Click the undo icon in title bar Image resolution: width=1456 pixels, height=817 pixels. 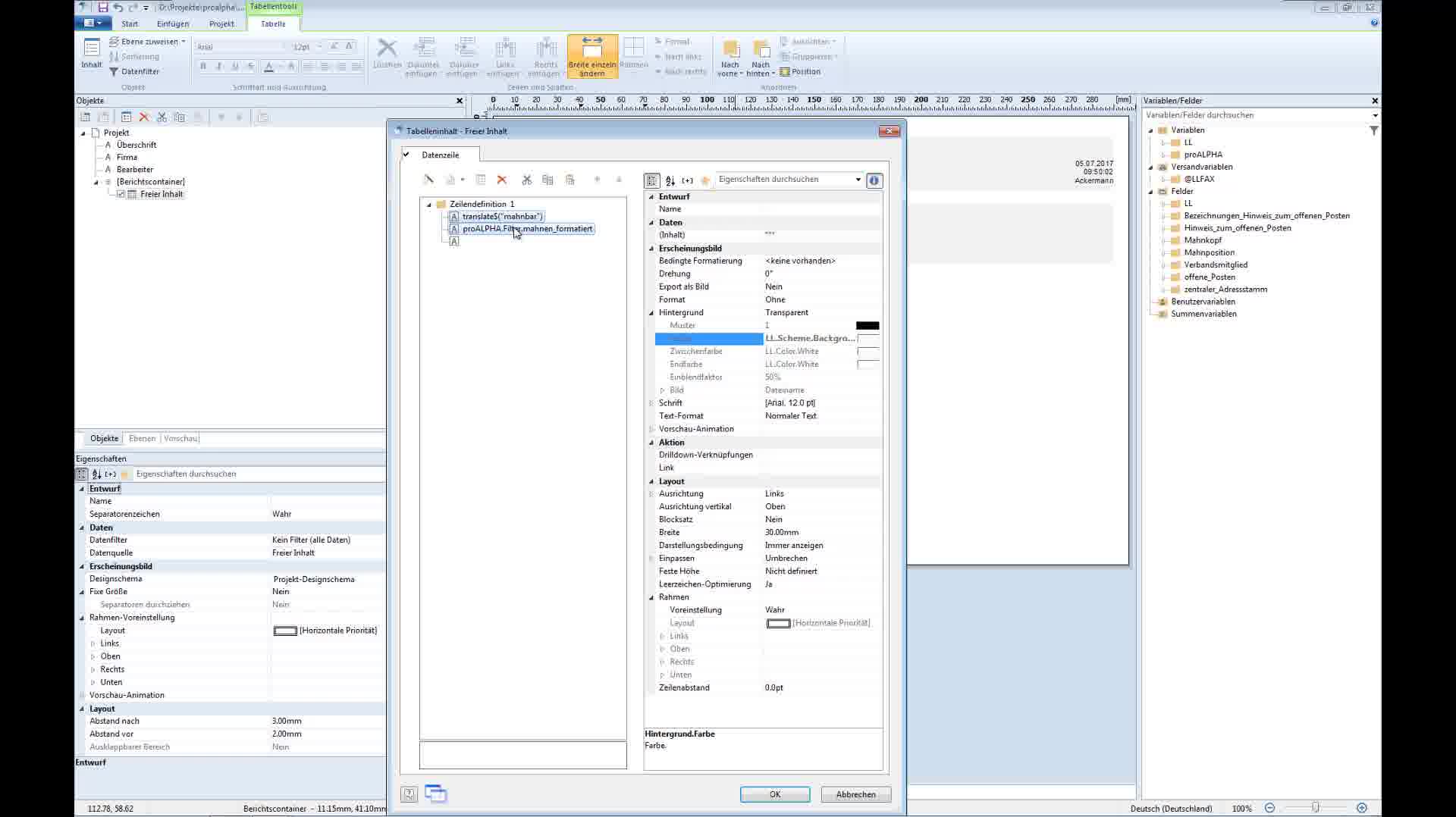pos(118,8)
